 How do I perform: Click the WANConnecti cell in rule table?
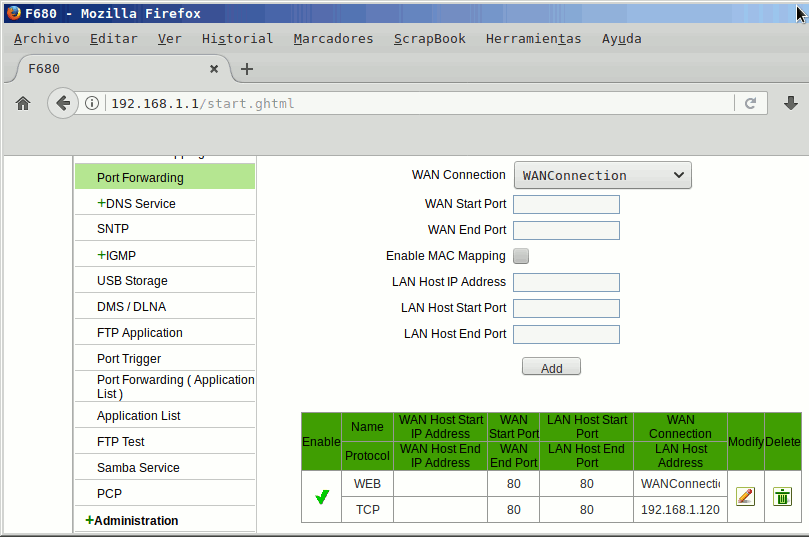click(680, 484)
